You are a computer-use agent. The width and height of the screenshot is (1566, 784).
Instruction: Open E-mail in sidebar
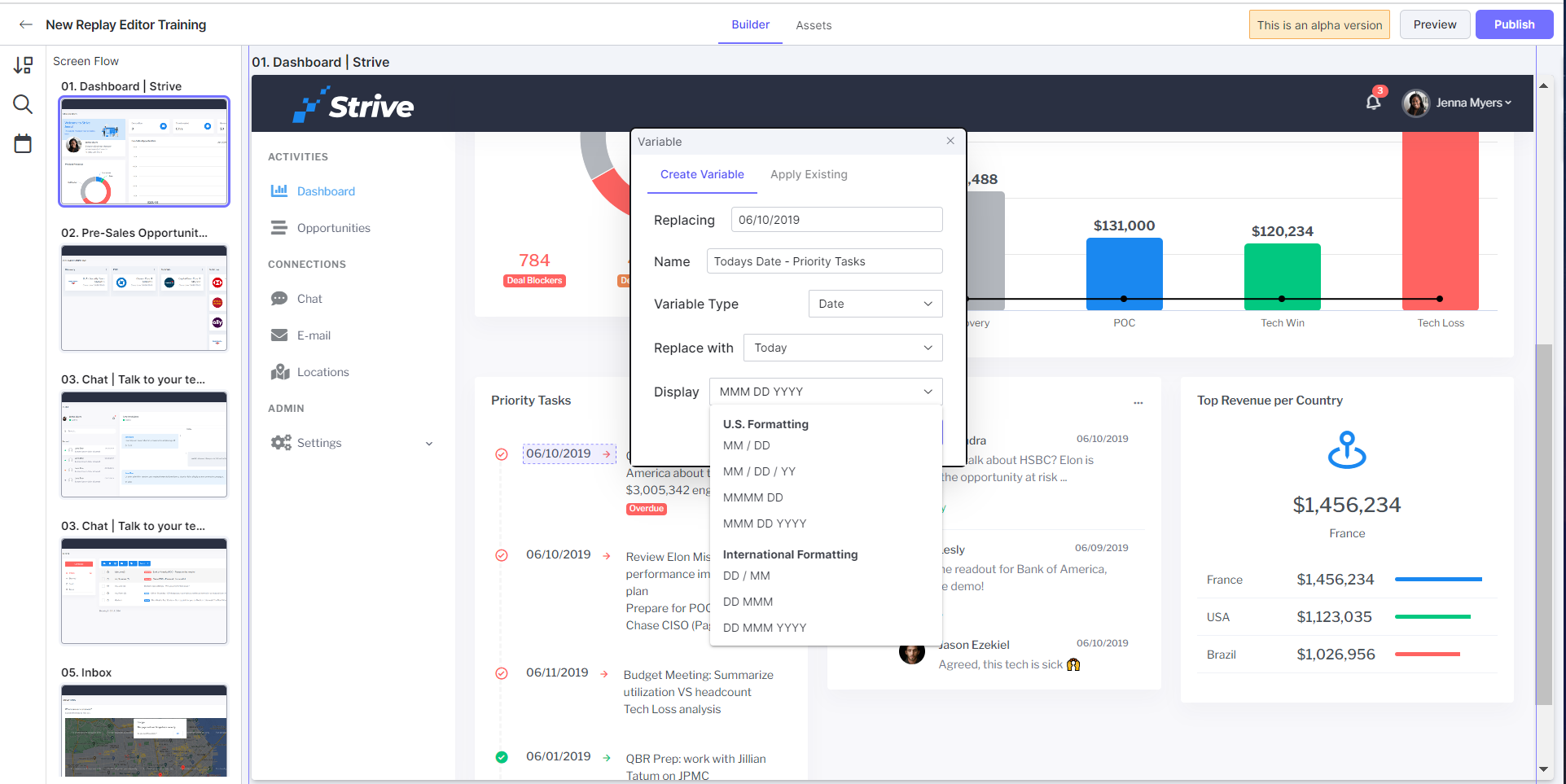point(314,335)
